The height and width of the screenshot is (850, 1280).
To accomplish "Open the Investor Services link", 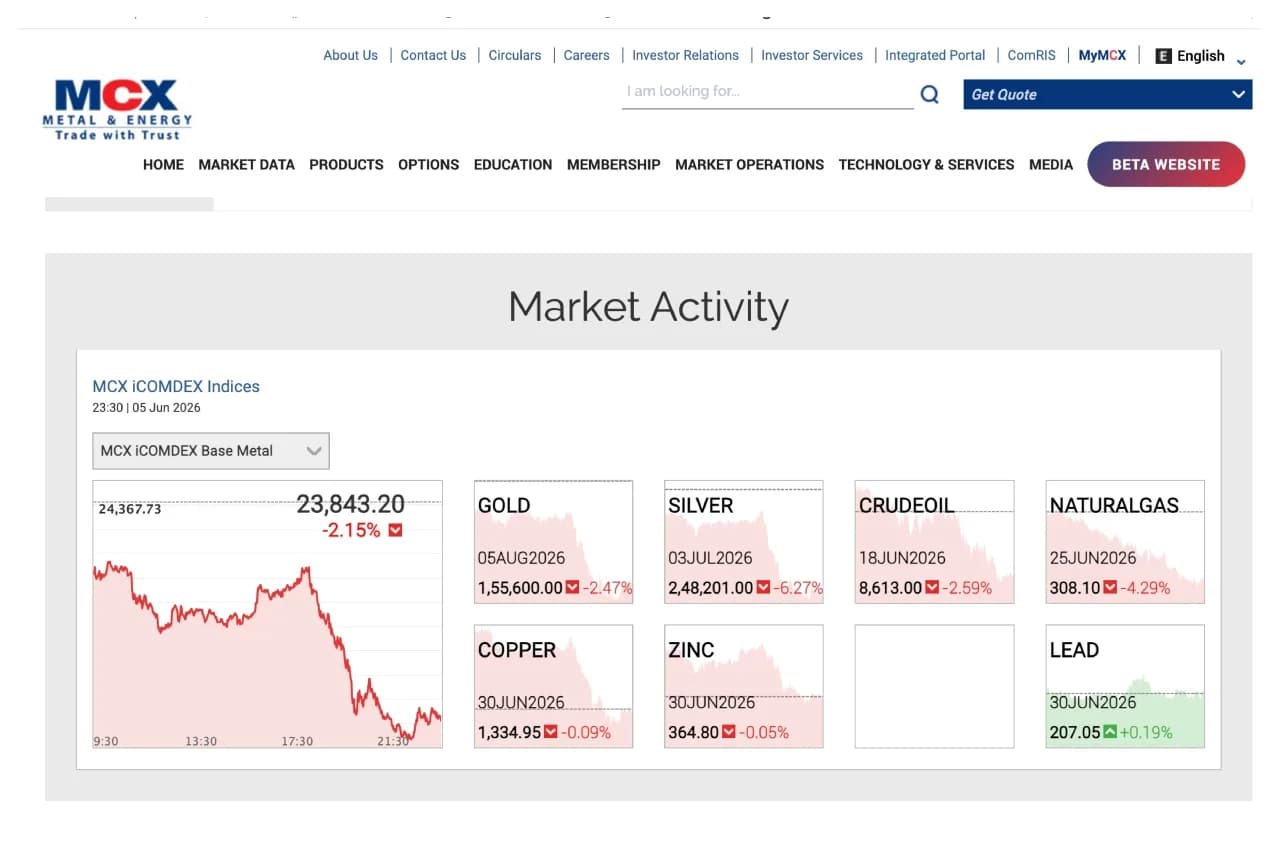I will pyautogui.click(x=812, y=56).
